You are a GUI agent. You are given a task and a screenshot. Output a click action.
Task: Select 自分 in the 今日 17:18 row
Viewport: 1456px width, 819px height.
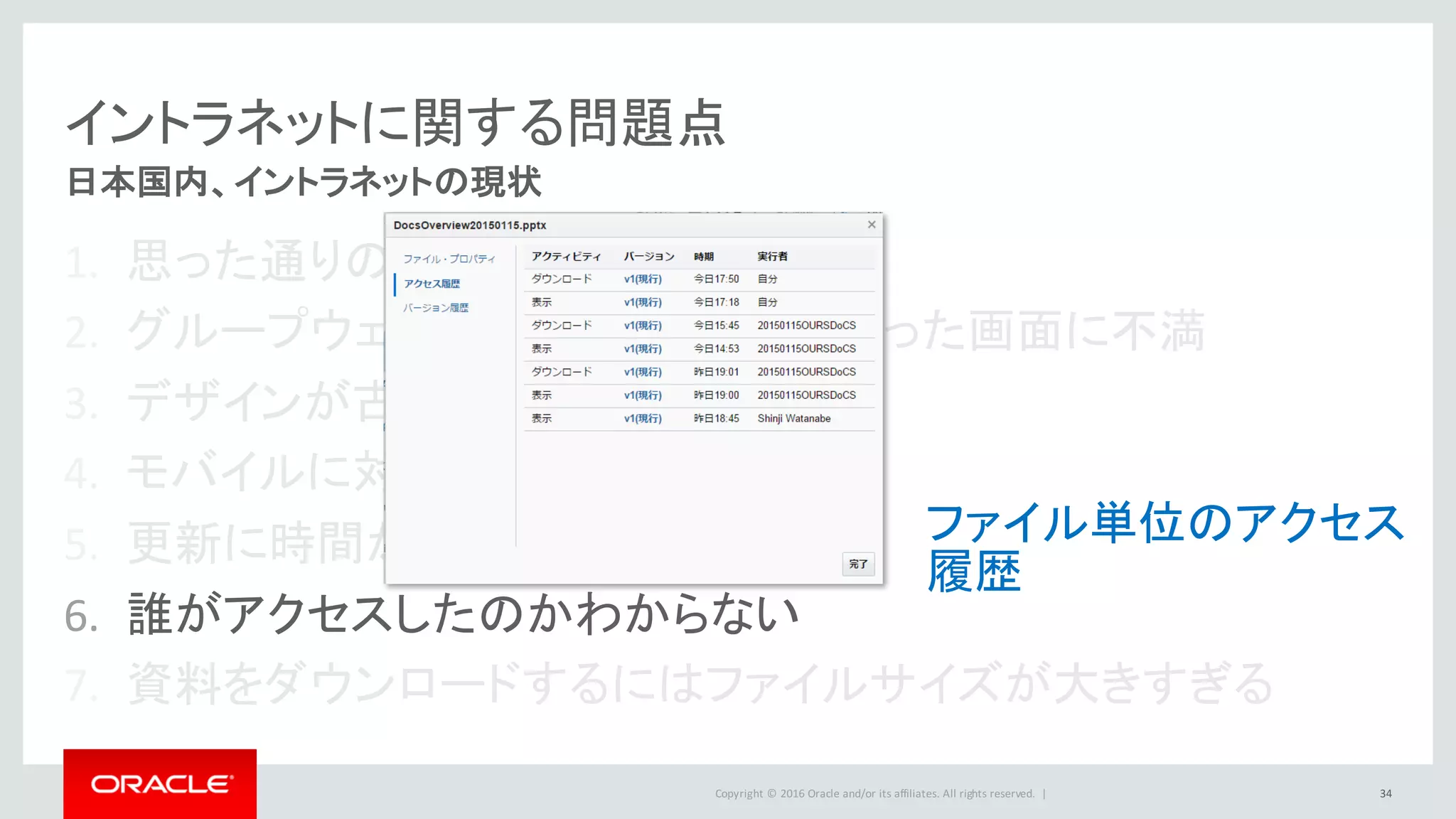(767, 302)
